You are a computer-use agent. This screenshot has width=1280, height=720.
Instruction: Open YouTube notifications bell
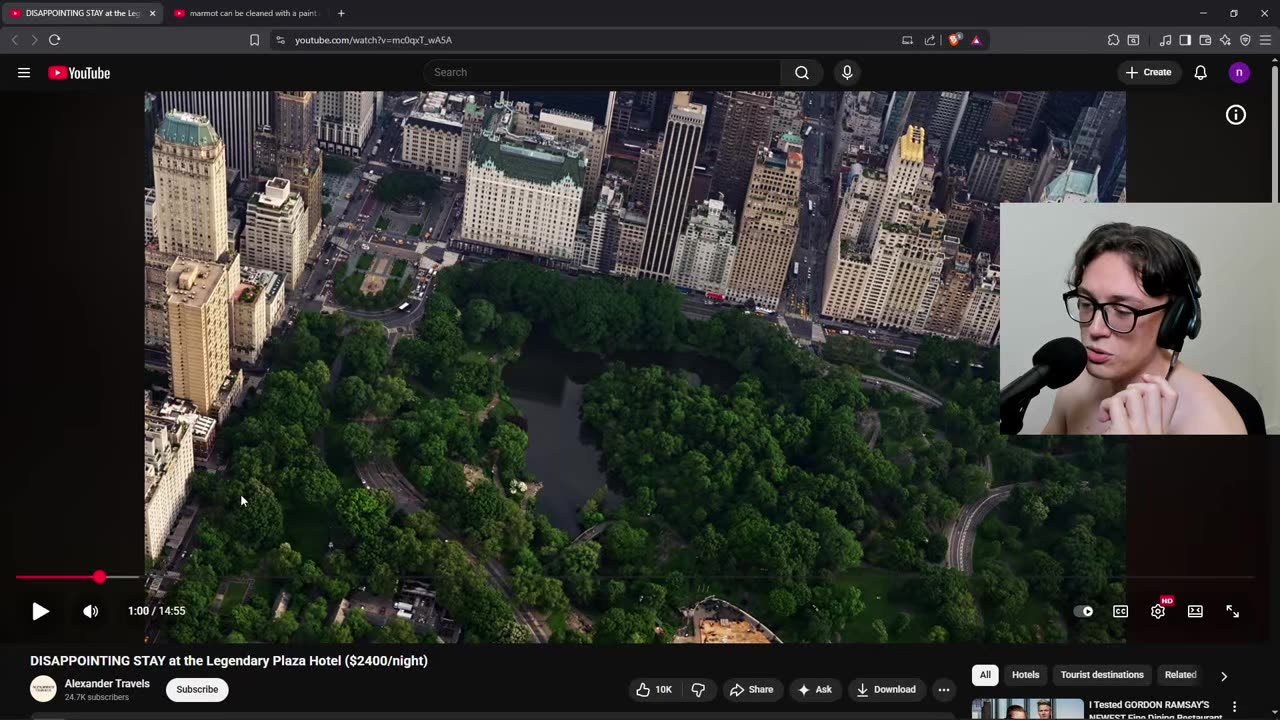pos(1200,73)
